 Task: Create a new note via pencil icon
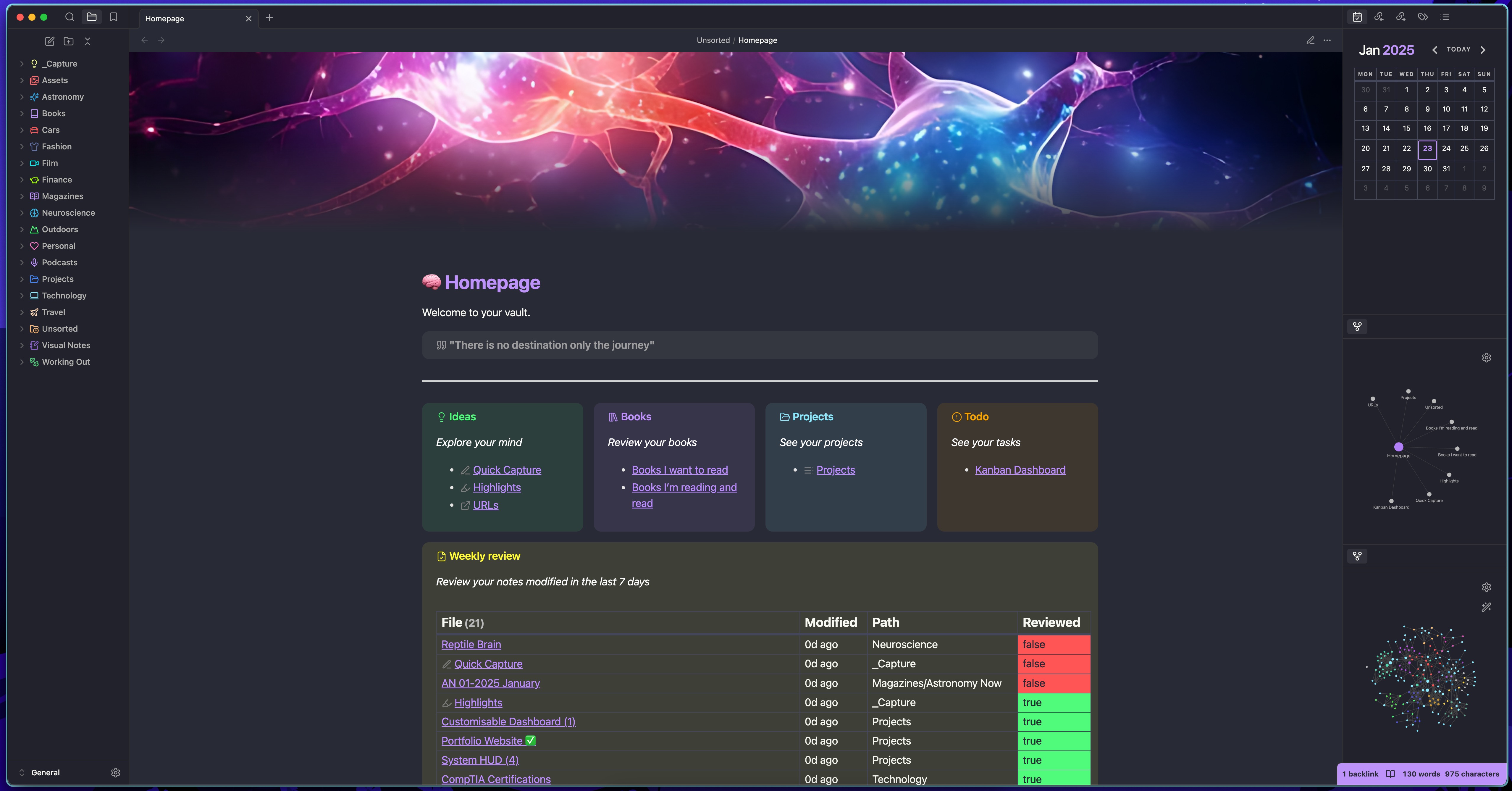(x=50, y=41)
